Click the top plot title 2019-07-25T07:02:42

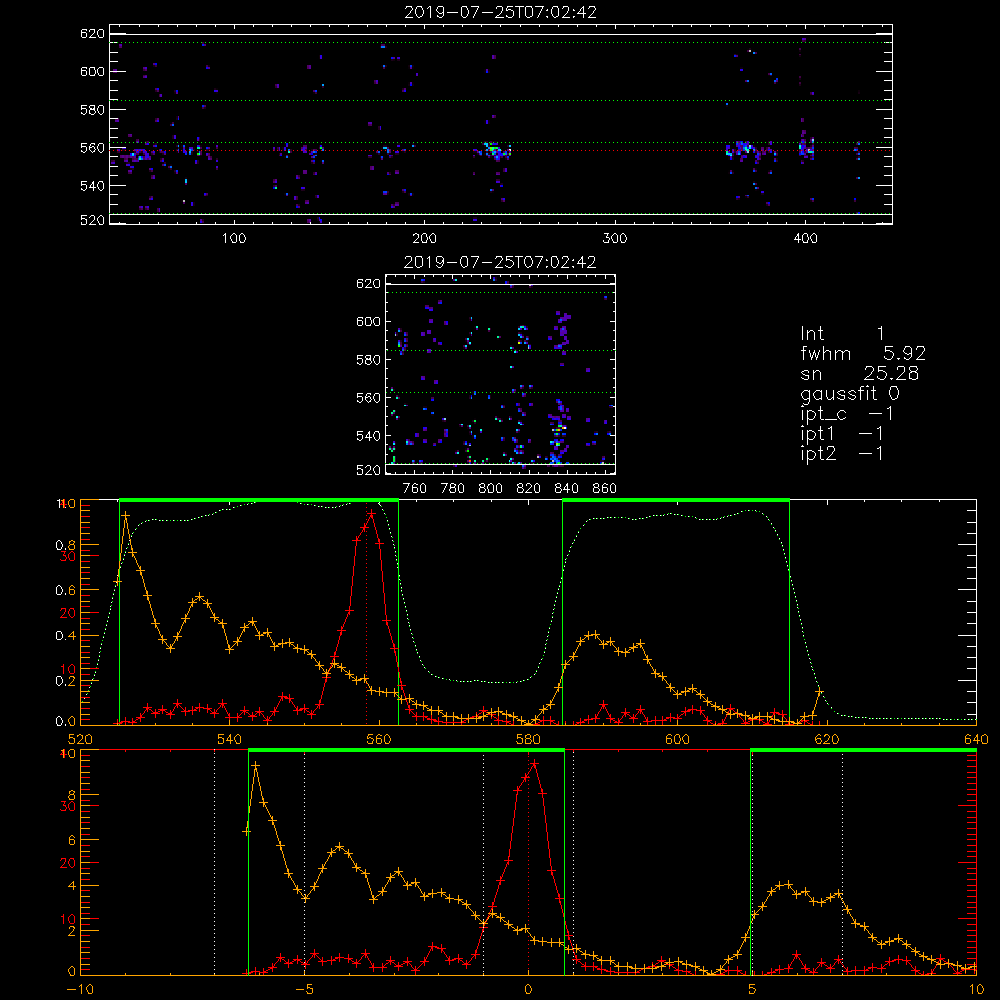(x=500, y=12)
